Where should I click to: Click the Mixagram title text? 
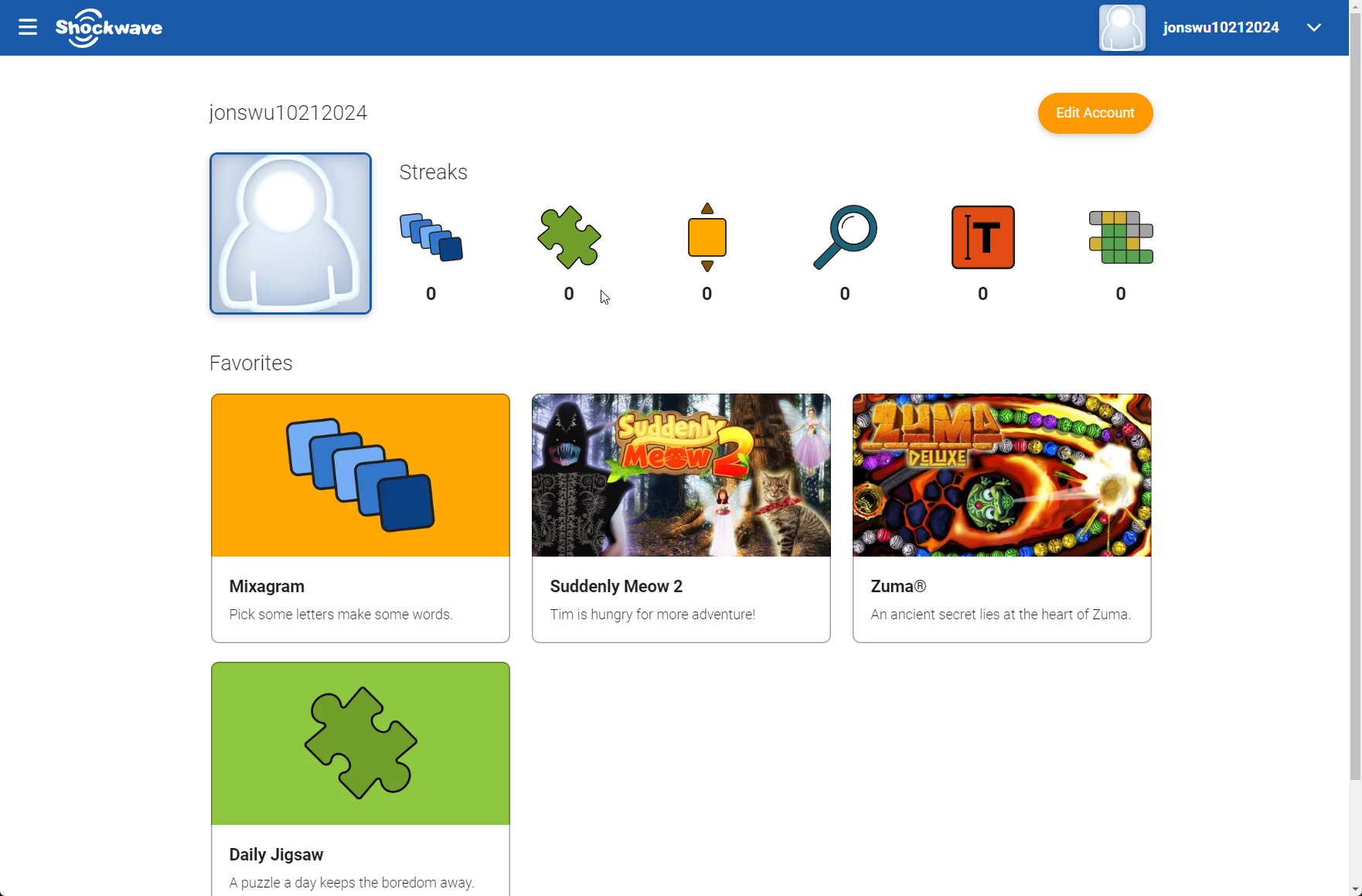tap(267, 587)
